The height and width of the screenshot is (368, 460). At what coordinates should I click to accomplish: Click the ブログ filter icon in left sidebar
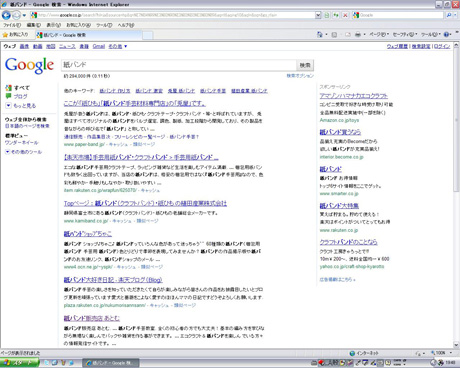(x=9, y=96)
